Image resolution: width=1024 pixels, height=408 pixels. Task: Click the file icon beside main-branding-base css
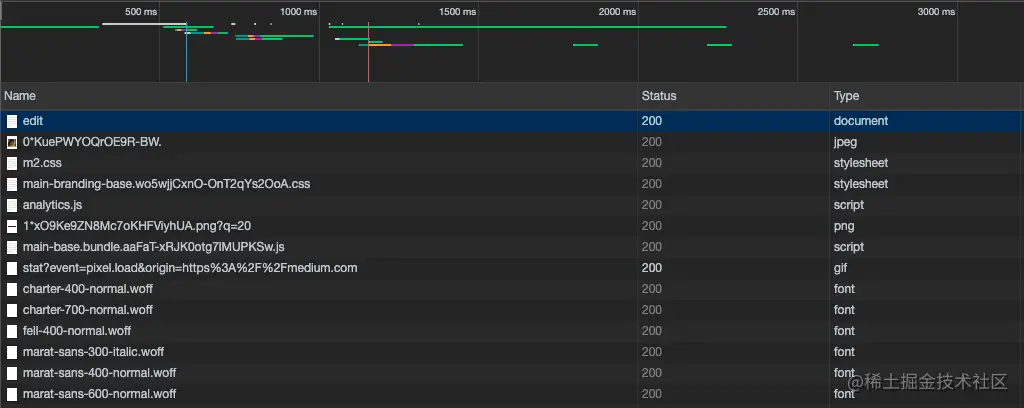tap(12, 184)
